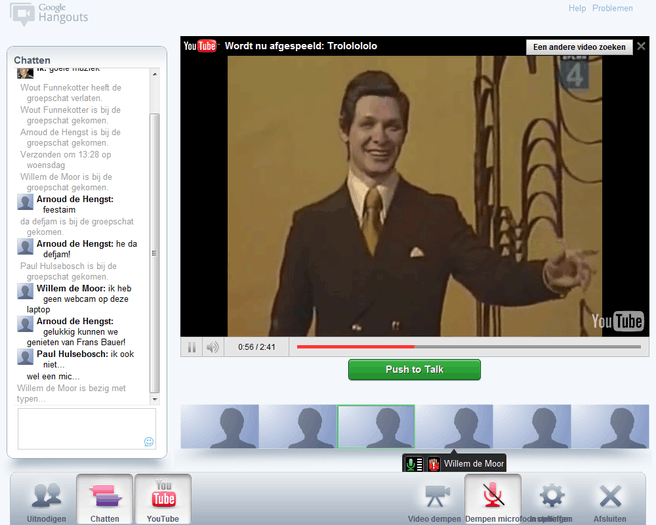Click the Chatten panel heading
Image resolution: width=656 pixels, height=525 pixels.
pos(32,60)
